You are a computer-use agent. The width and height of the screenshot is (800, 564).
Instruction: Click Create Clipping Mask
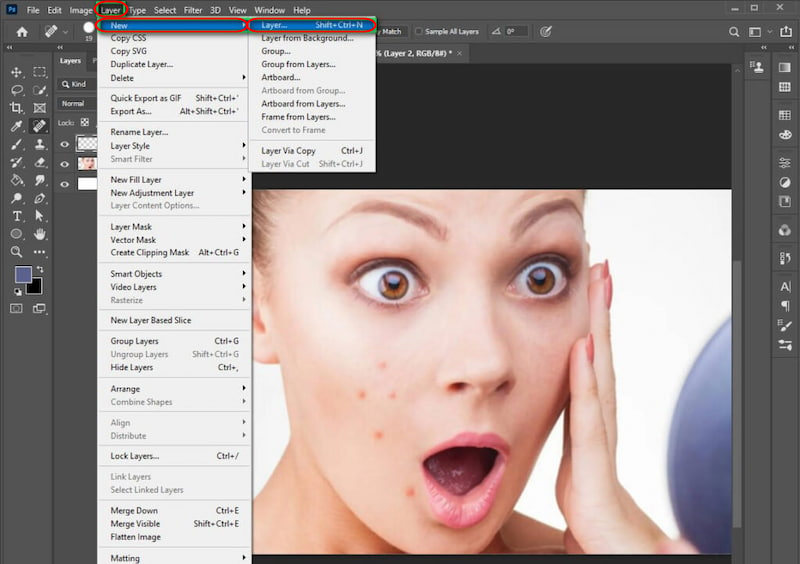174,253
